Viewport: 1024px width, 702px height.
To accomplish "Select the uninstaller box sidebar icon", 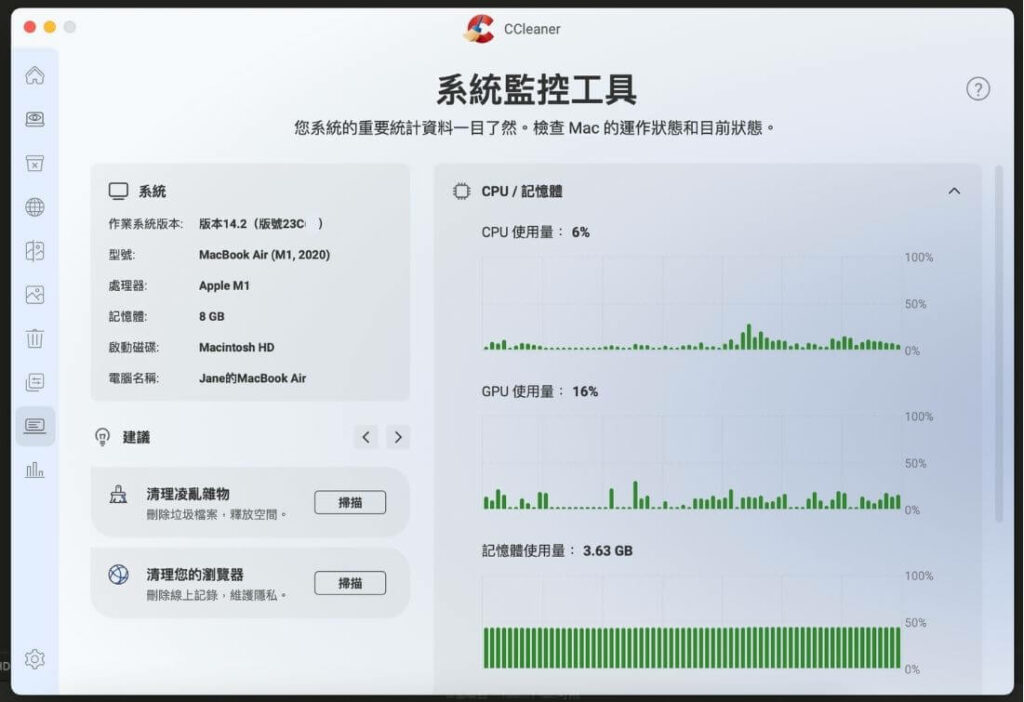I will coord(35,163).
